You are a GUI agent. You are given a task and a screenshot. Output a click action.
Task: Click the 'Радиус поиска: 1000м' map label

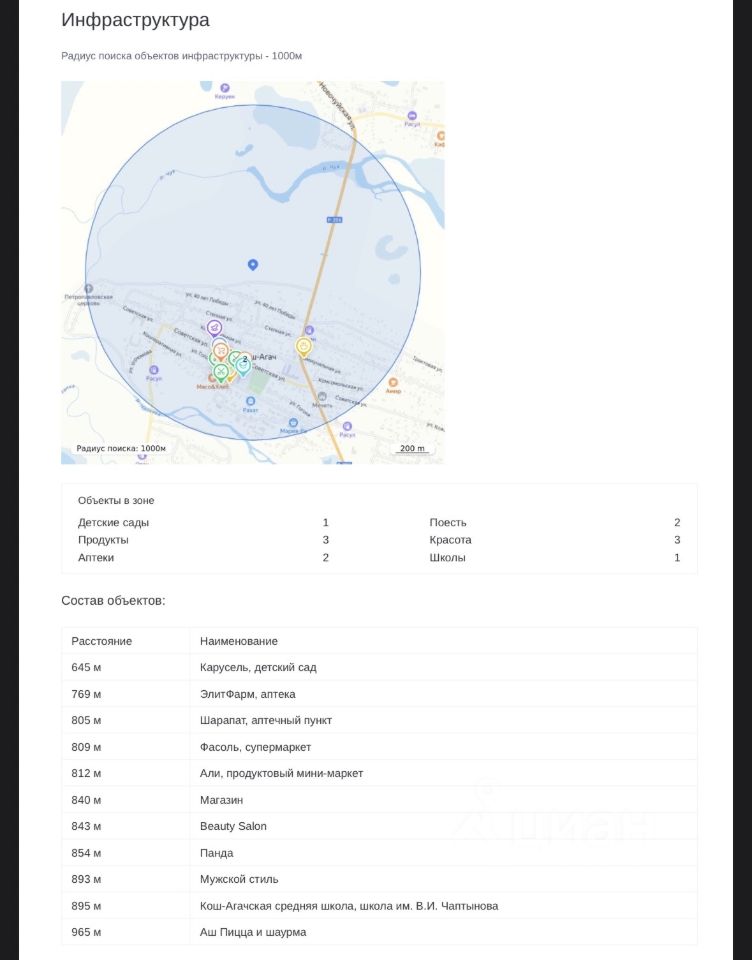121,448
